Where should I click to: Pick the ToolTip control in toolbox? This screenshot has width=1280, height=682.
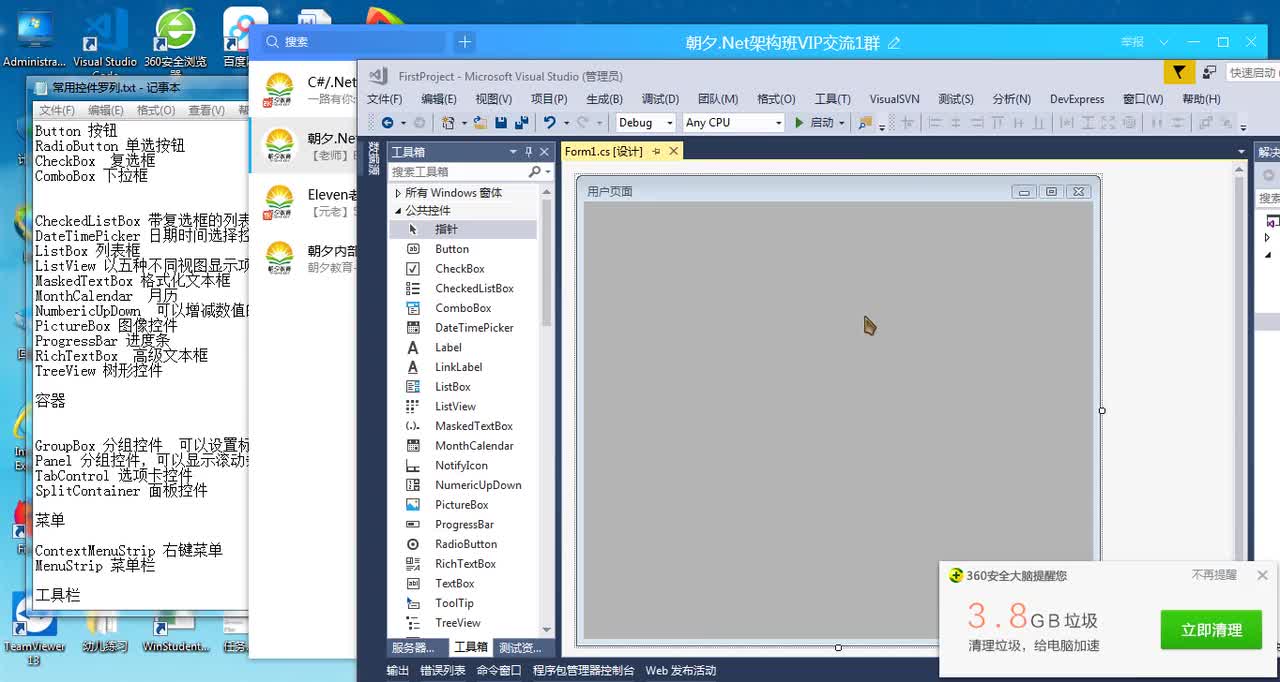click(463, 603)
